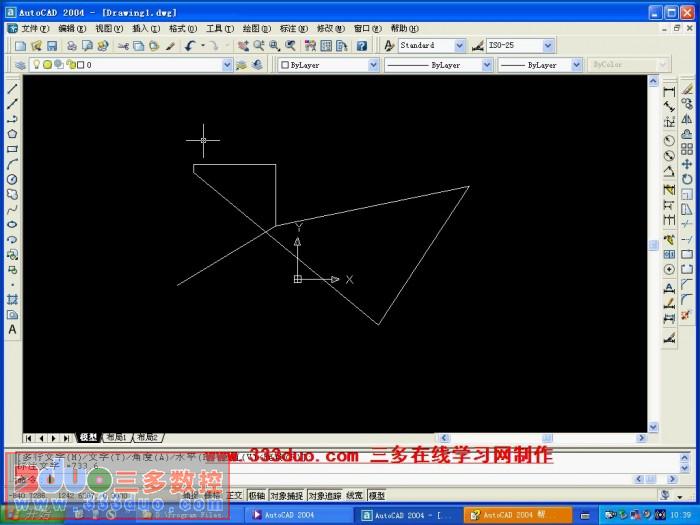Open the 修改(M) menu
This screenshot has width=700, height=525.
pos(331,29)
